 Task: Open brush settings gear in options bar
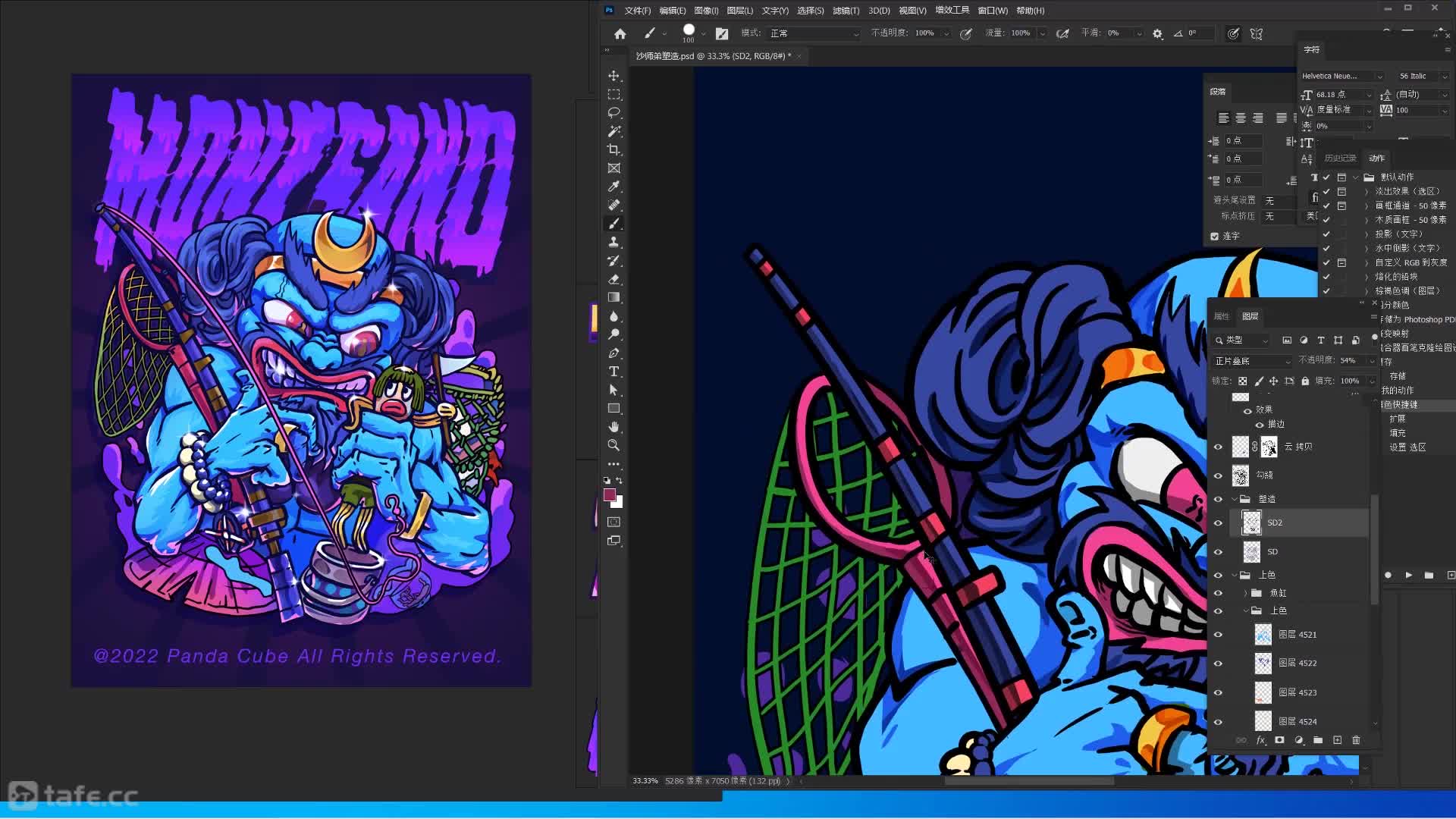tap(1157, 33)
